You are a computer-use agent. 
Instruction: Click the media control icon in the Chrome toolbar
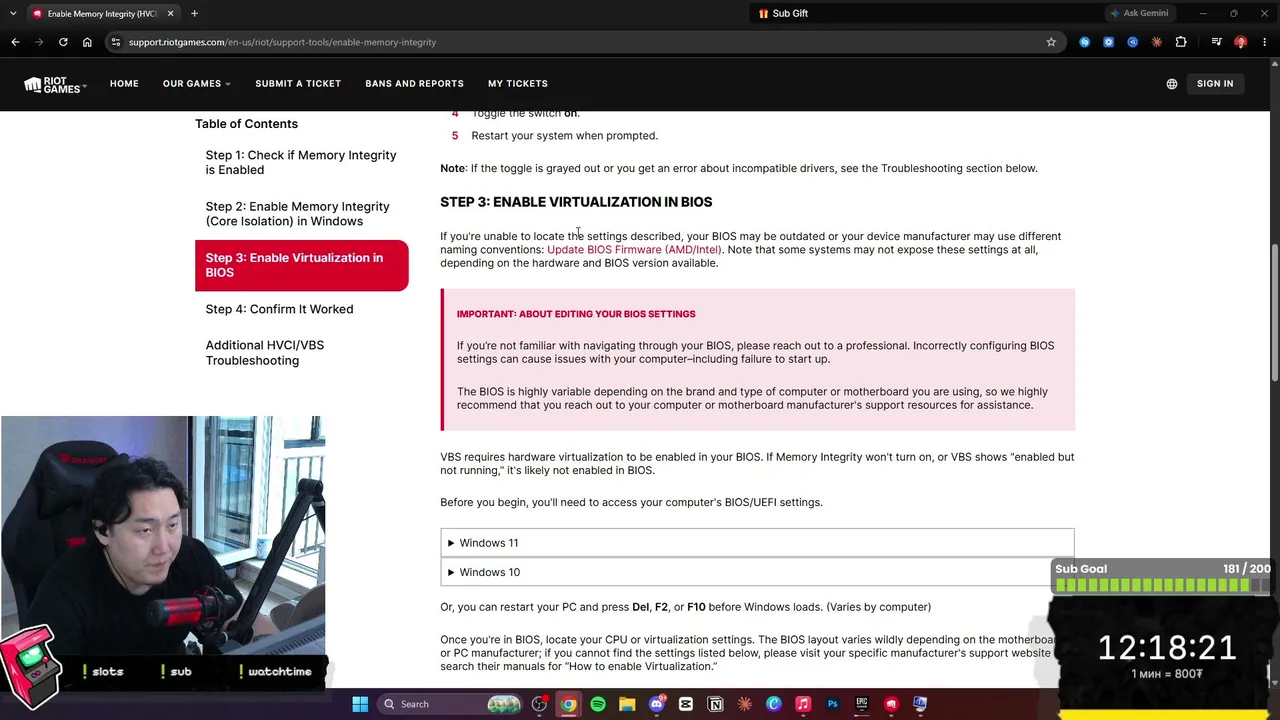click(x=1216, y=42)
